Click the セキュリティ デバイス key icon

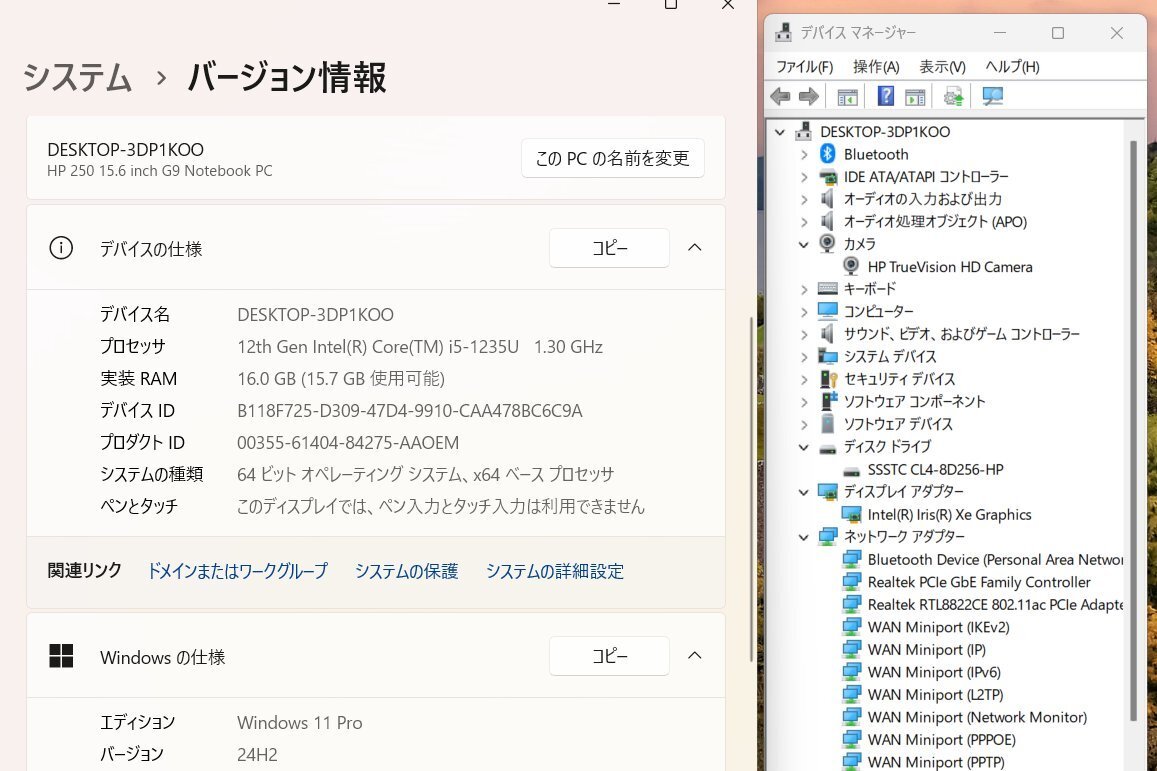[829, 378]
